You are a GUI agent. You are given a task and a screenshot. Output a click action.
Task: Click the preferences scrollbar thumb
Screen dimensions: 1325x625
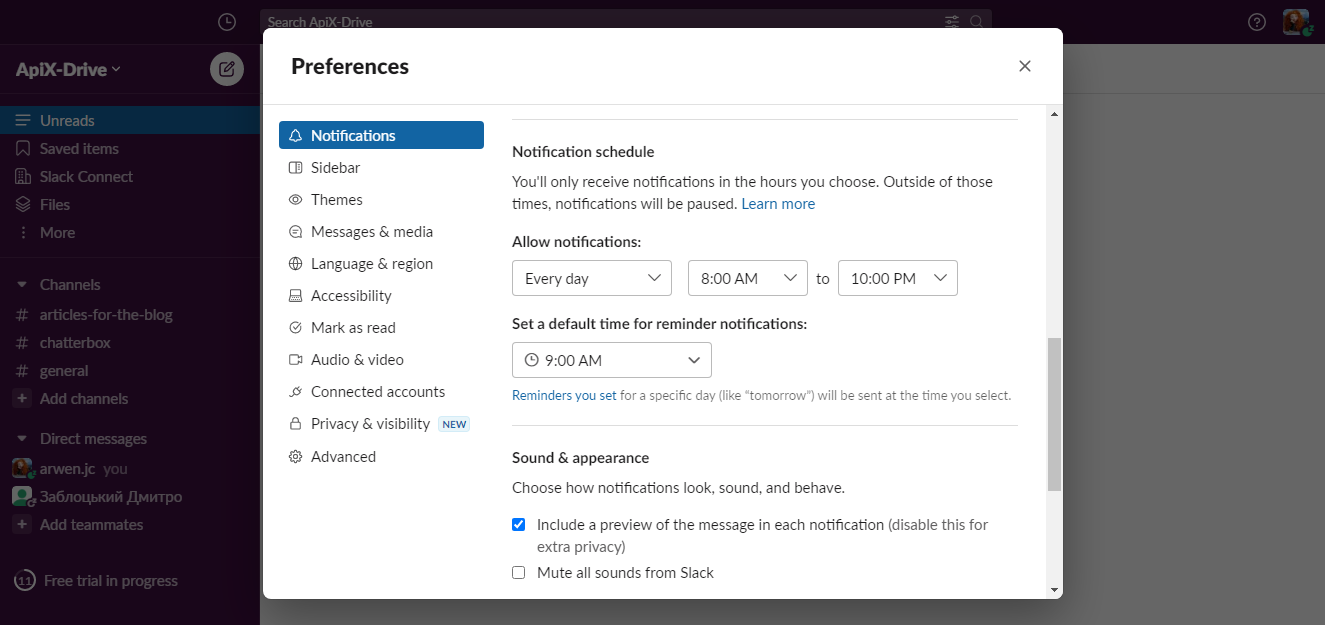1054,414
